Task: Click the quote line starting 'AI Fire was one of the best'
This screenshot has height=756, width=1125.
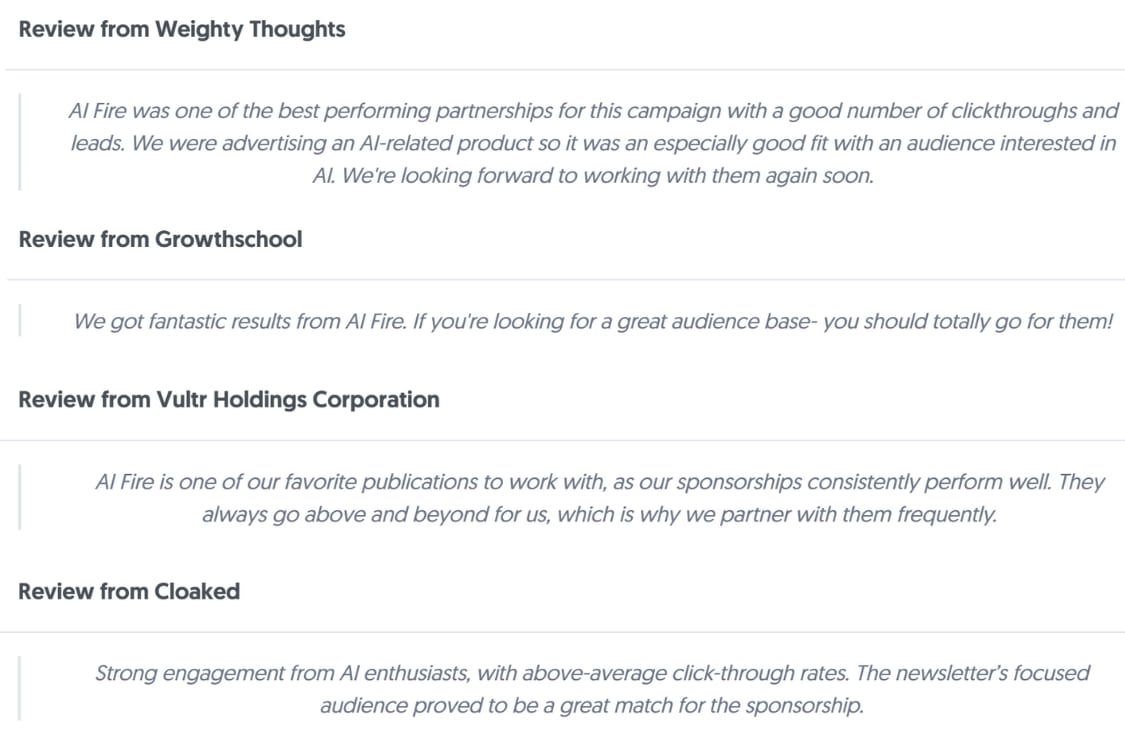Action: point(593,110)
